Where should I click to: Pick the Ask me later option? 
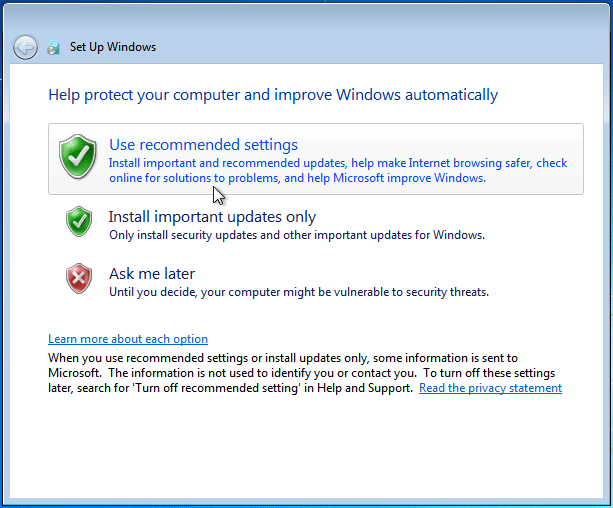152,273
